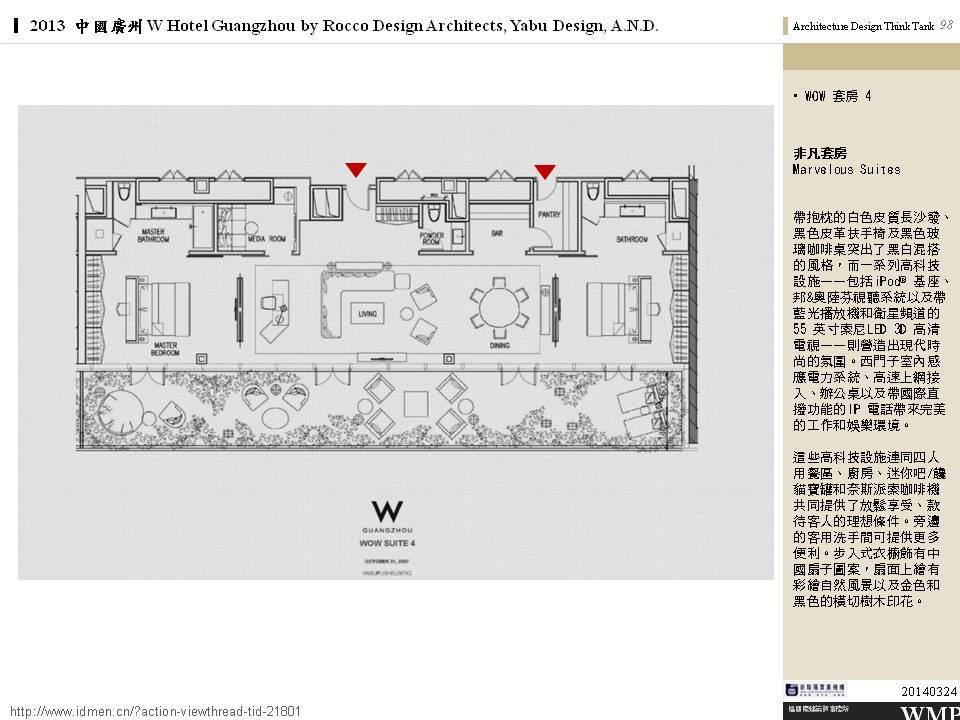The width and height of the screenshot is (960, 720).
Task: Click the red arrow above the Pantry
Action: 544,172
